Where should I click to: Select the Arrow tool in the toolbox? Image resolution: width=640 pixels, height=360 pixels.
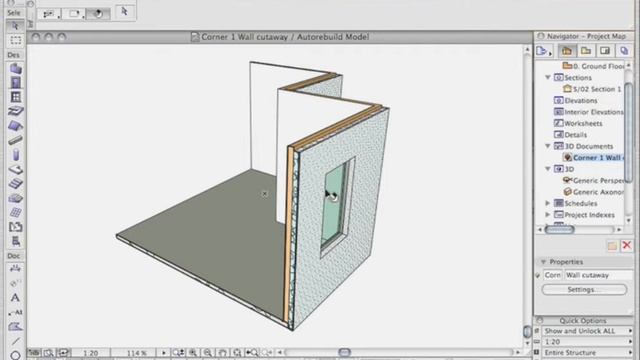[x=16, y=26]
